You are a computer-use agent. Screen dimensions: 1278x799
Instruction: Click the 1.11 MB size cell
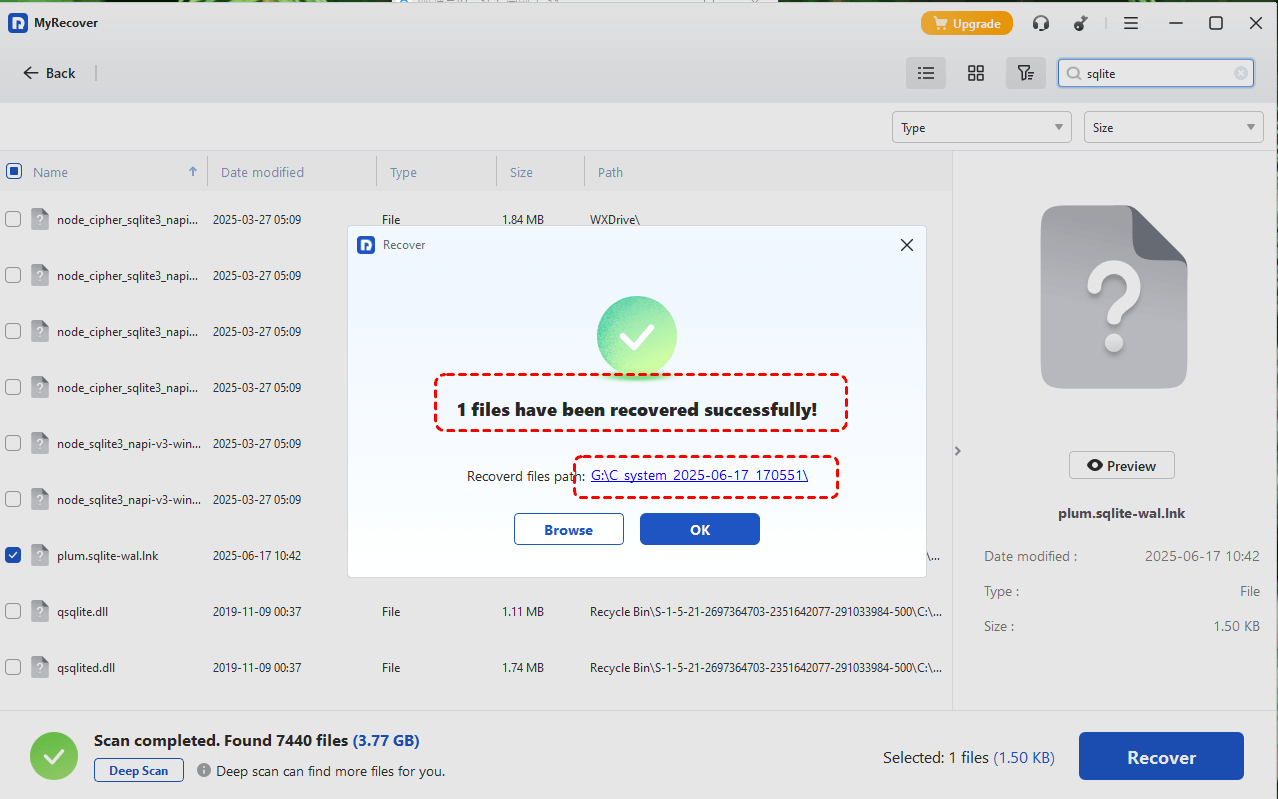coord(523,611)
